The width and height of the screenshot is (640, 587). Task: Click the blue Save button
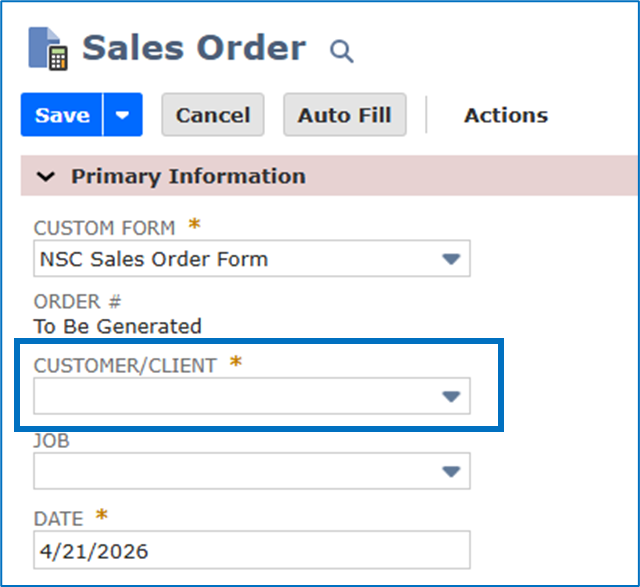(x=62, y=115)
